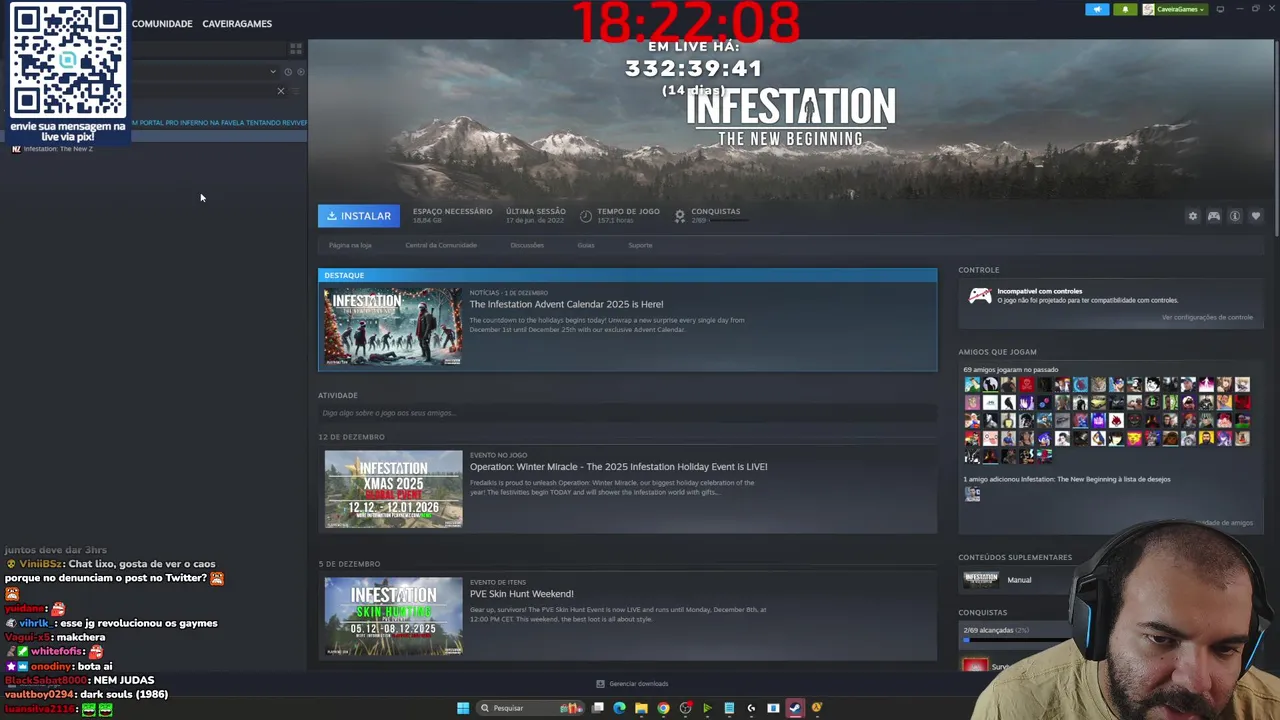Open Half-Life lambda app on taskbar
1280x720 pixels.
(817, 708)
